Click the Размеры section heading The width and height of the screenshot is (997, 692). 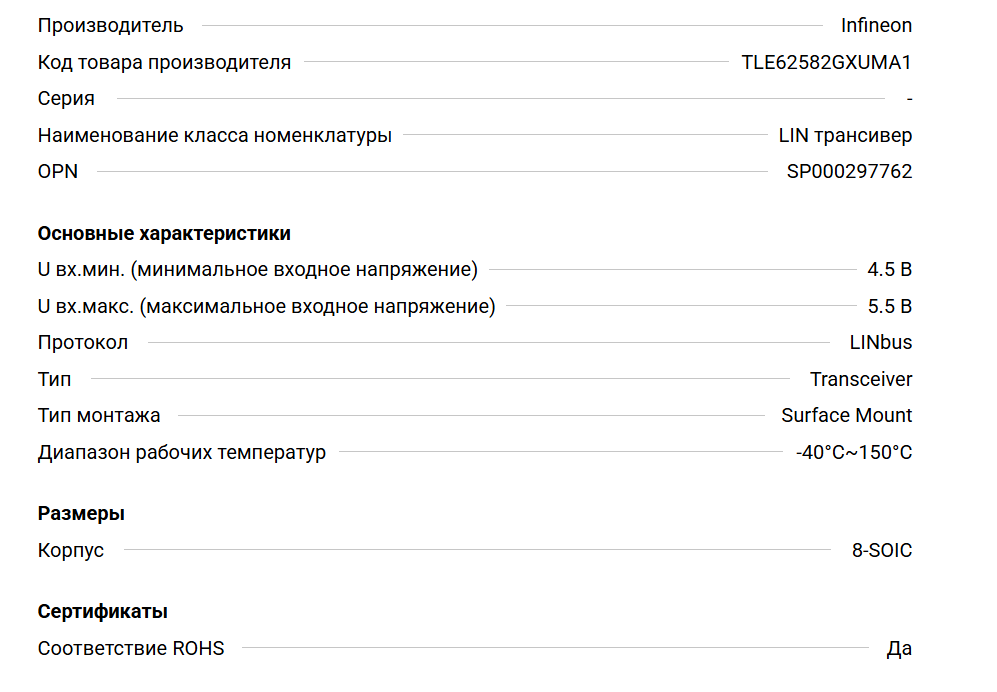pyautogui.click(x=81, y=513)
